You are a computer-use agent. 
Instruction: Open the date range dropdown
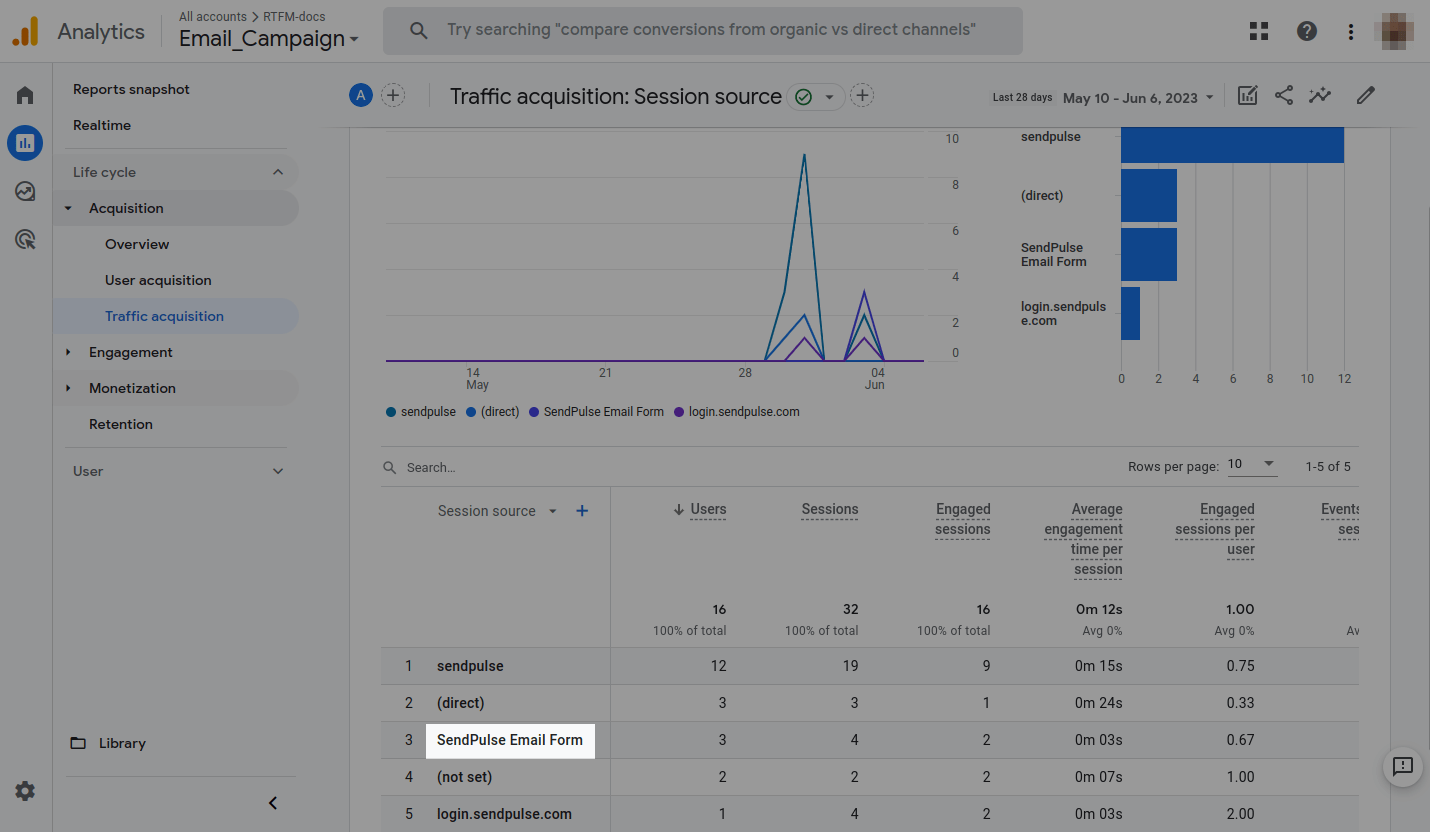click(x=1138, y=98)
